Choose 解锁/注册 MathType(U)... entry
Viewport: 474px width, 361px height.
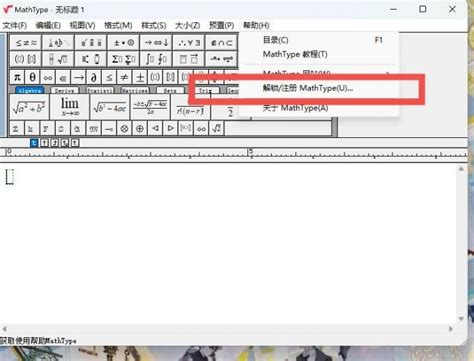[x=319, y=88]
